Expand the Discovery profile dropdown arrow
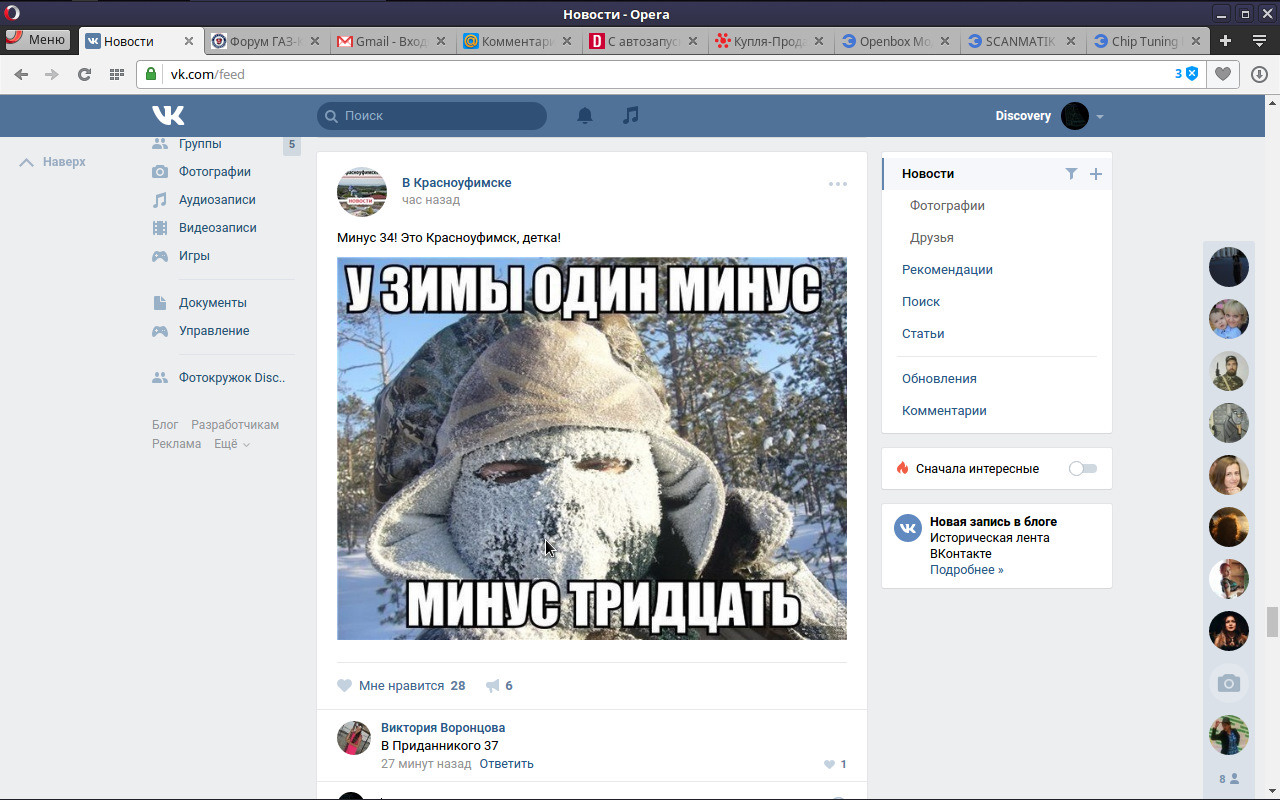 coord(1100,117)
